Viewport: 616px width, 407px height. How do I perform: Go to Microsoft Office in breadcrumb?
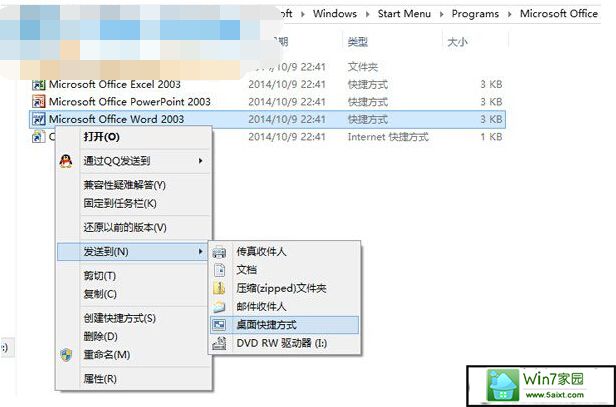(559, 14)
